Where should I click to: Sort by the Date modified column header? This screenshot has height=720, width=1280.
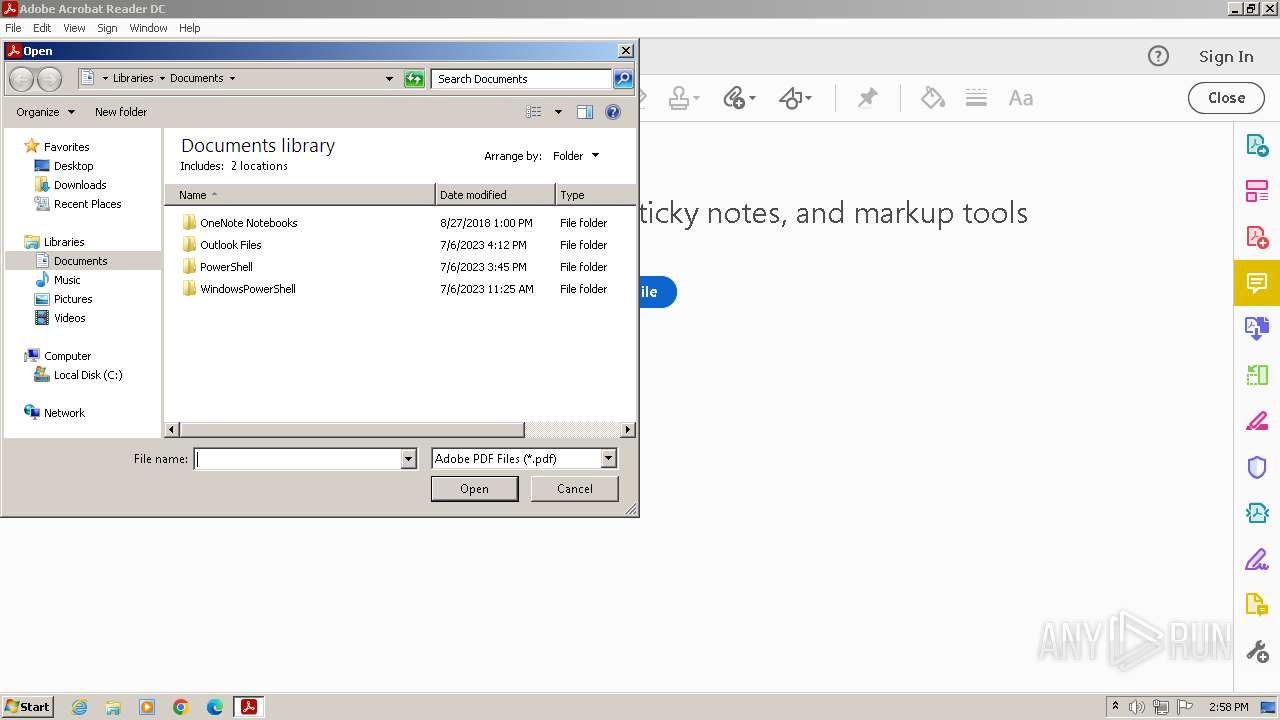495,195
